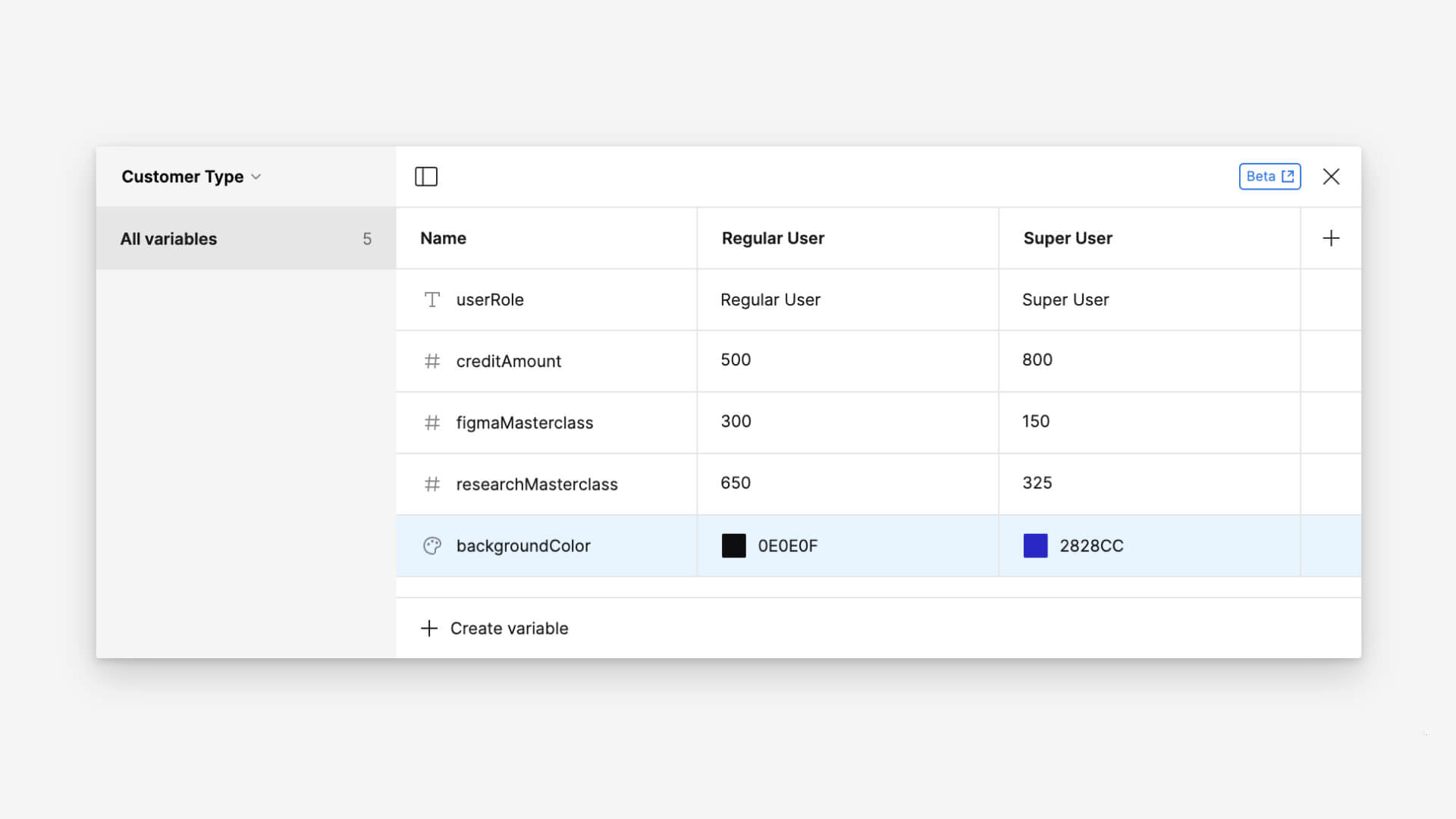Image resolution: width=1456 pixels, height=819 pixels.
Task: Click the text type icon beside userRole
Action: coord(432,300)
